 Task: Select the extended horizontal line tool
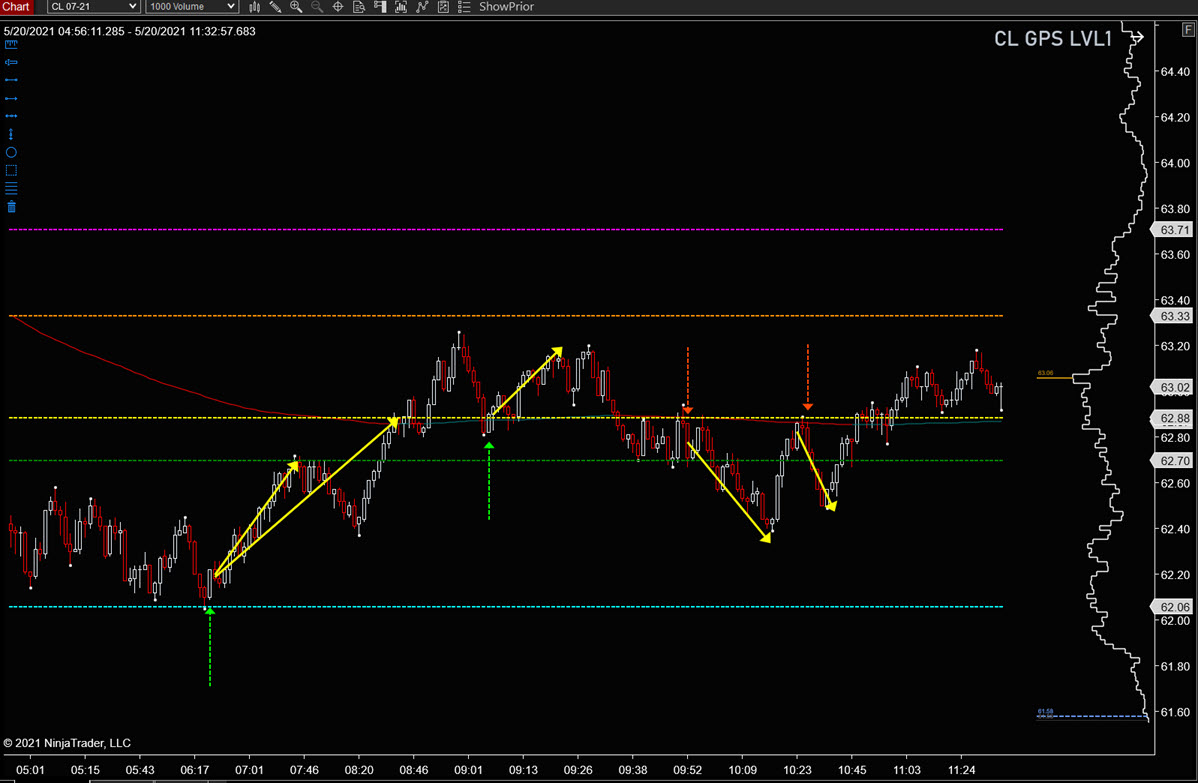11,115
